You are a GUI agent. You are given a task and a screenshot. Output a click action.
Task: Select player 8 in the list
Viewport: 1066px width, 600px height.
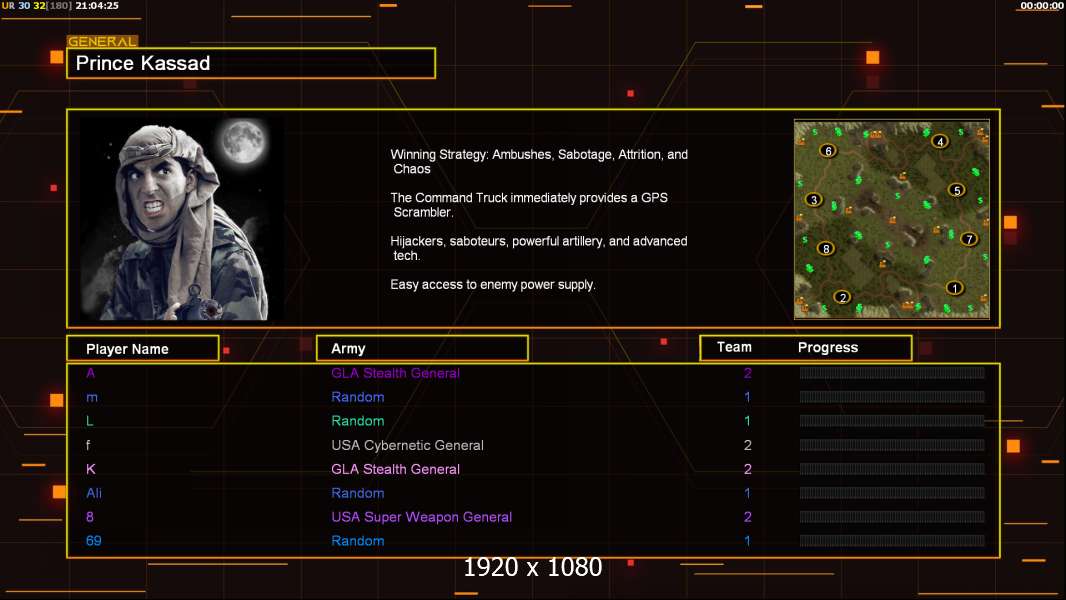click(90, 517)
